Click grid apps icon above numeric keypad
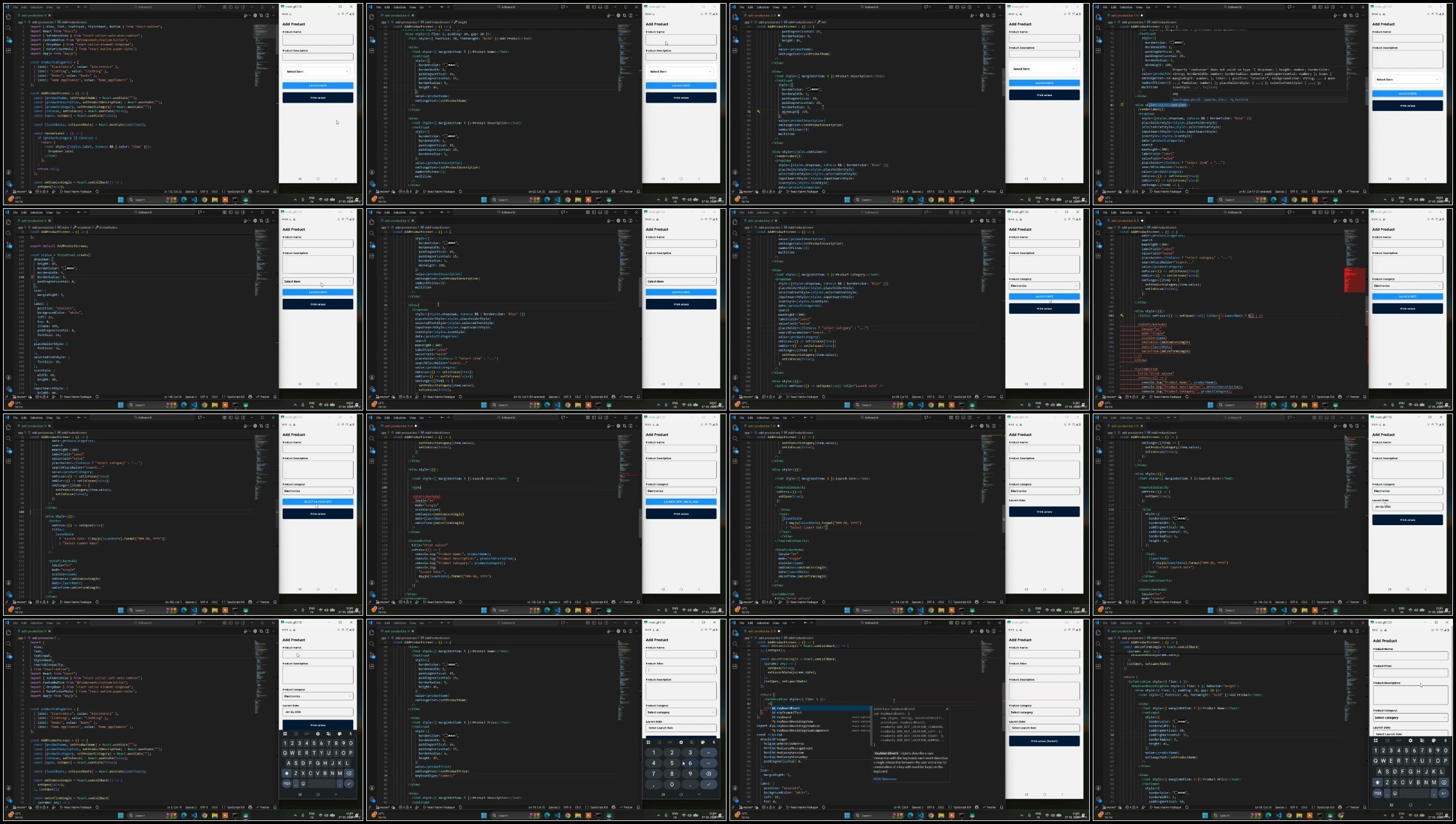 (x=648, y=742)
